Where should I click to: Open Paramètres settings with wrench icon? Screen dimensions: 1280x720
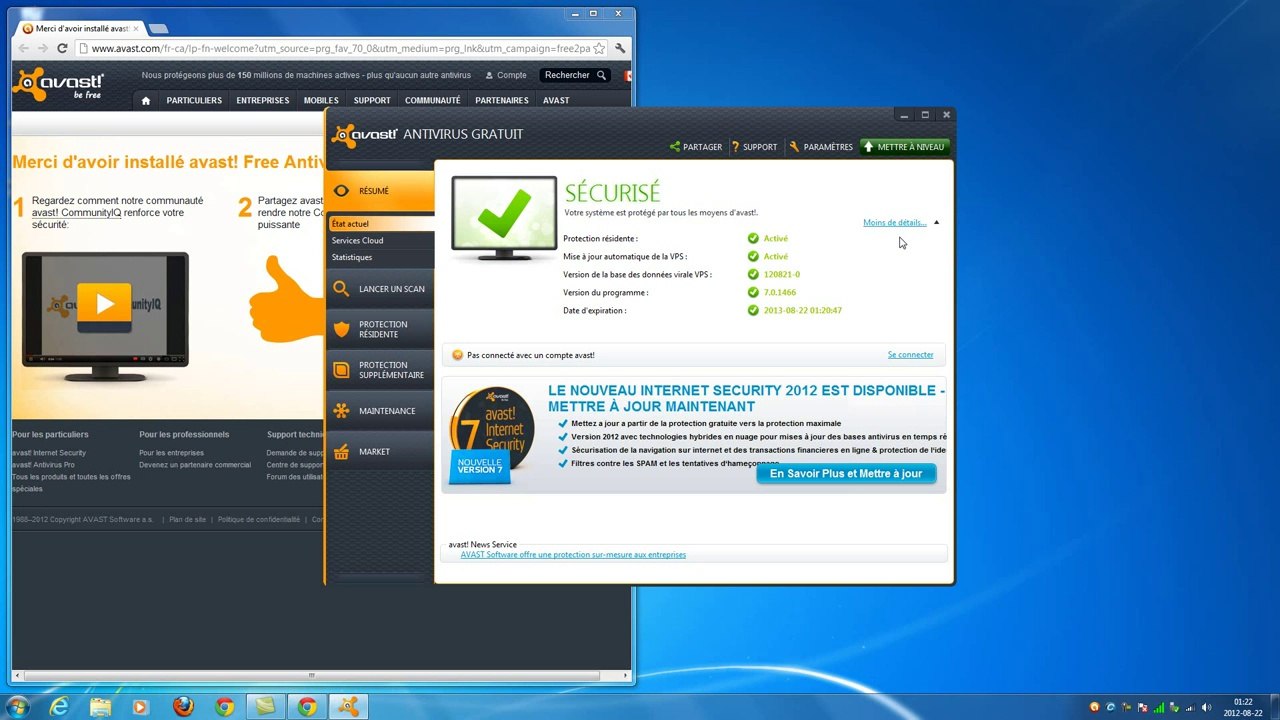(821, 147)
